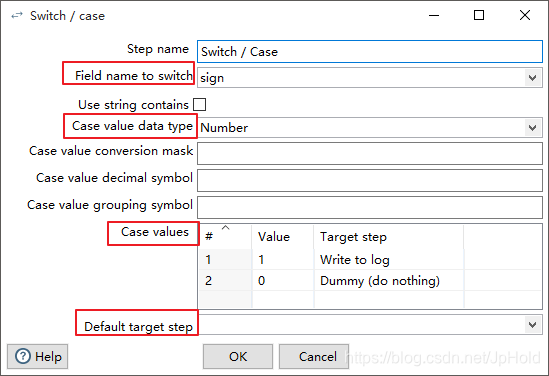Select row number 2 in Case values

coord(225,280)
